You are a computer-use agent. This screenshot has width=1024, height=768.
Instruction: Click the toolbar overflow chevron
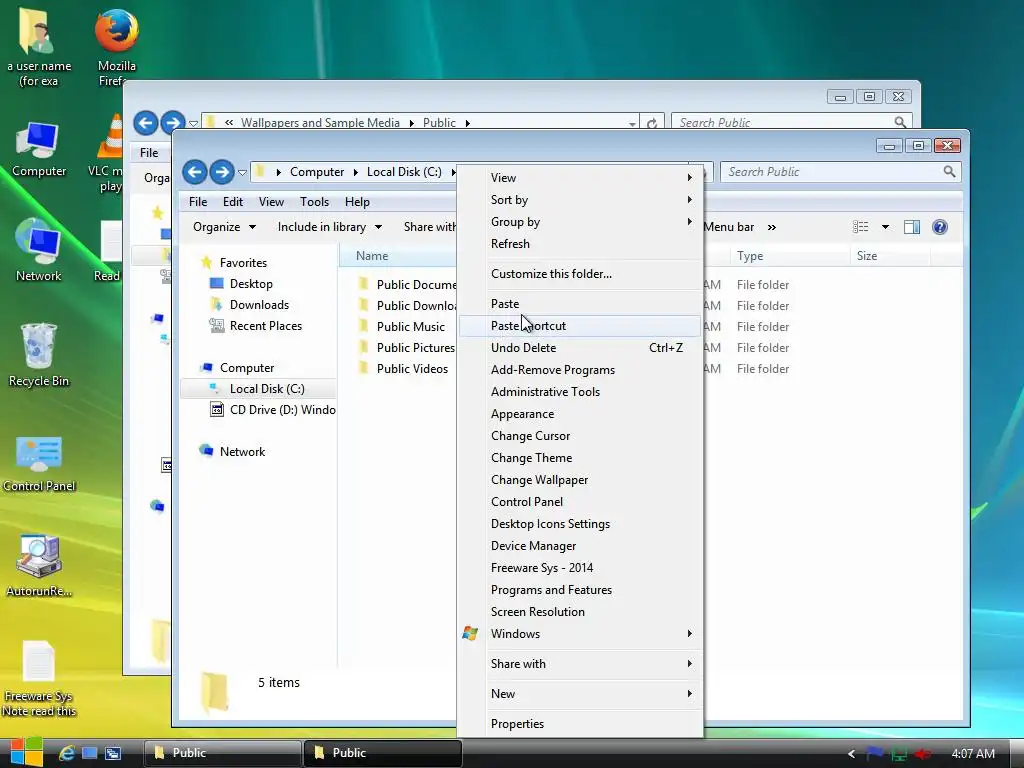click(772, 227)
